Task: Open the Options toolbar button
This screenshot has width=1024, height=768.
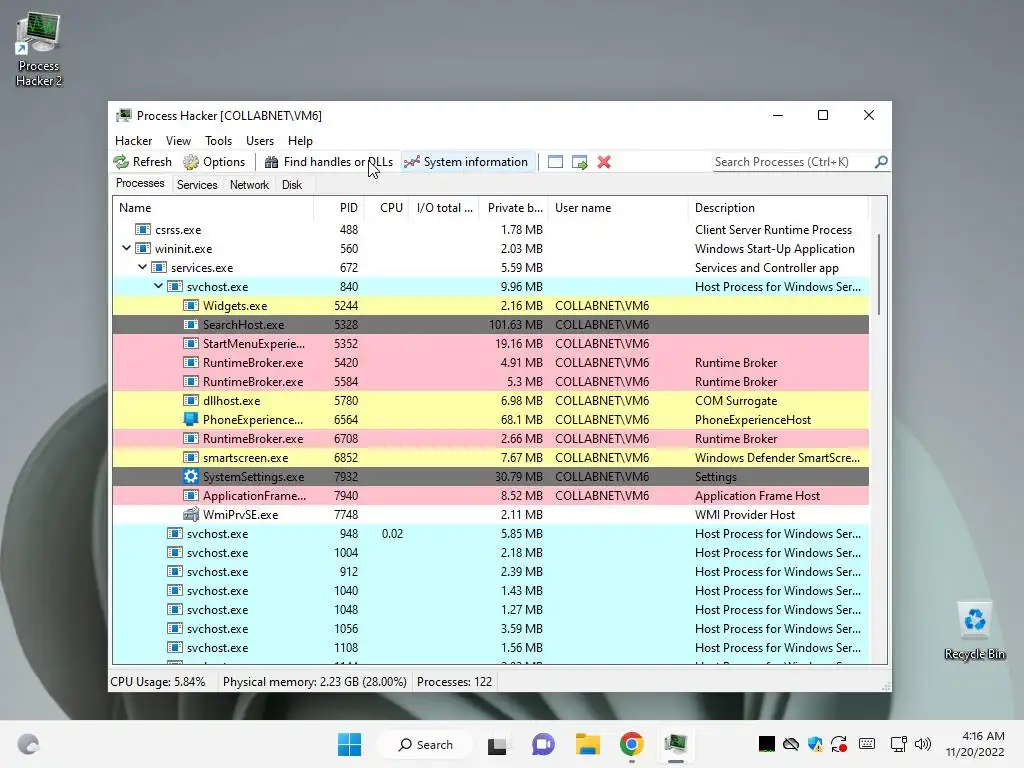Action: tap(214, 162)
